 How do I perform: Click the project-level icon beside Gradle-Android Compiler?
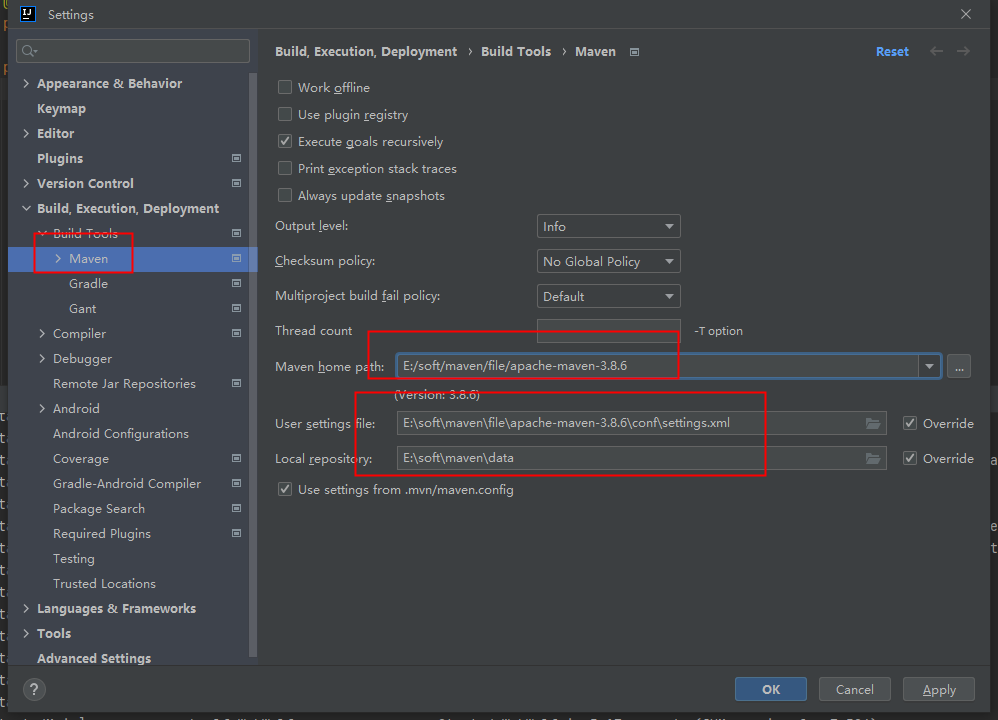pyautogui.click(x=236, y=483)
